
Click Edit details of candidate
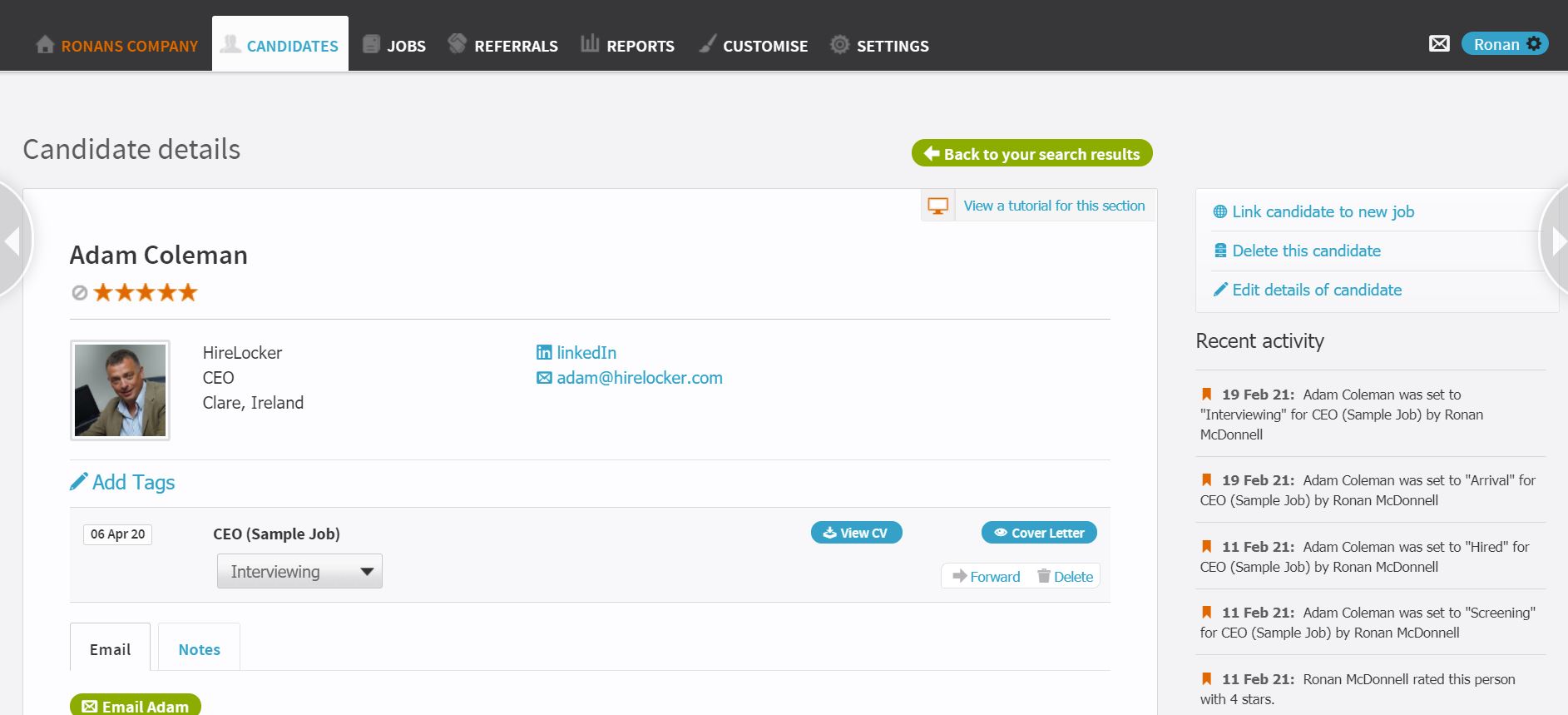tap(1308, 290)
